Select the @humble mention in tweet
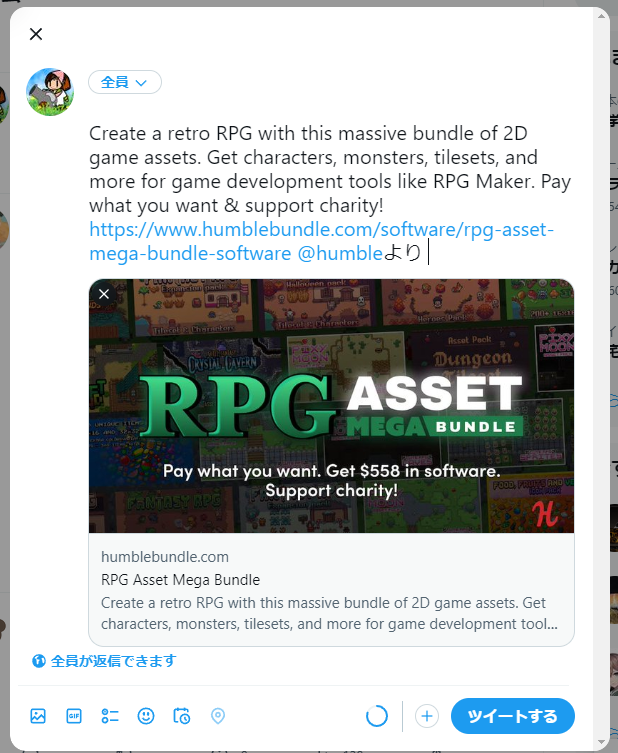The height and width of the screenshot is (753, 618). 340,253
